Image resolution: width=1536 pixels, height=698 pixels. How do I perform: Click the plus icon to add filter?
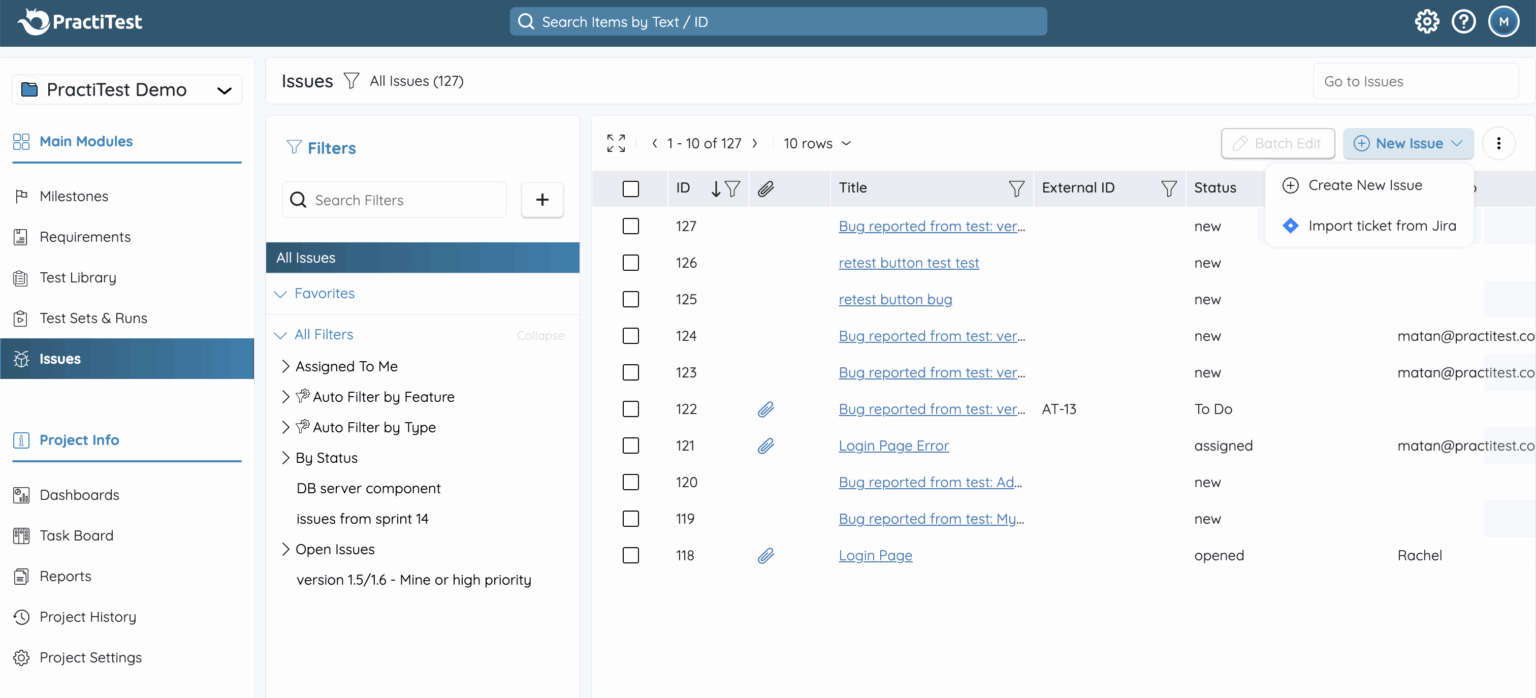(542, 200)
